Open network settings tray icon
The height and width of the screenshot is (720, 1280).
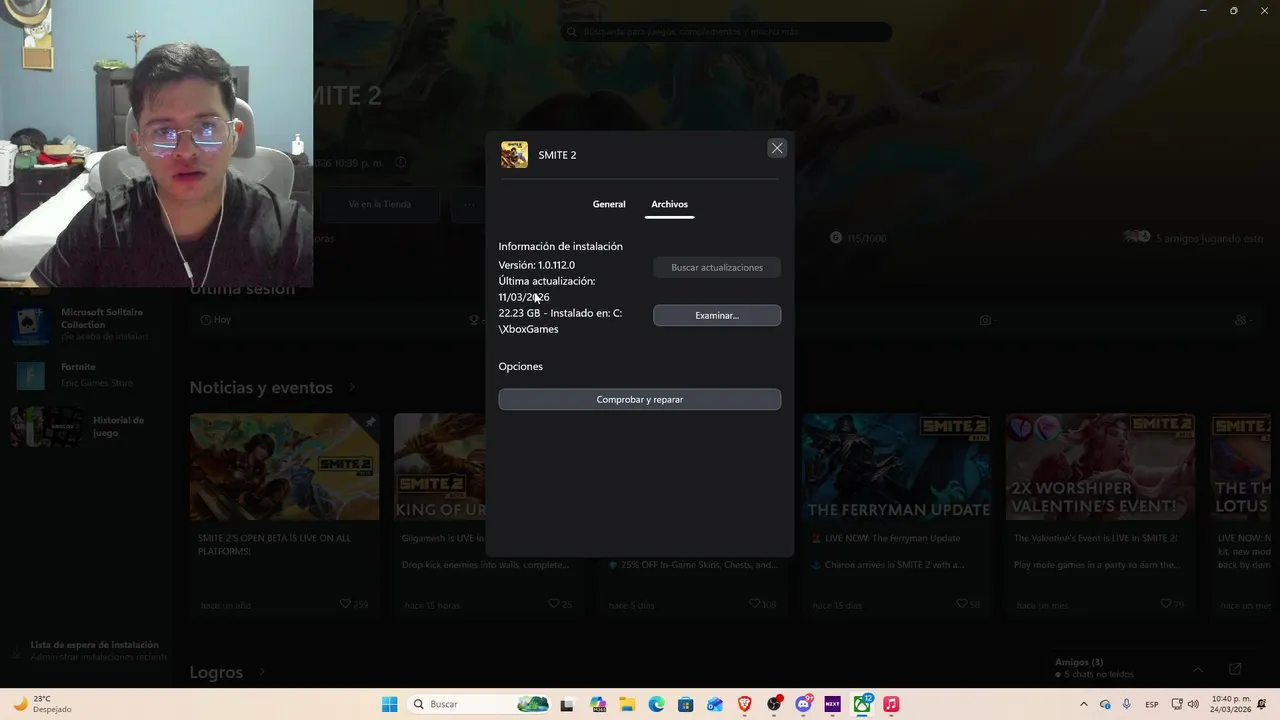click(x=1177, y=704)
